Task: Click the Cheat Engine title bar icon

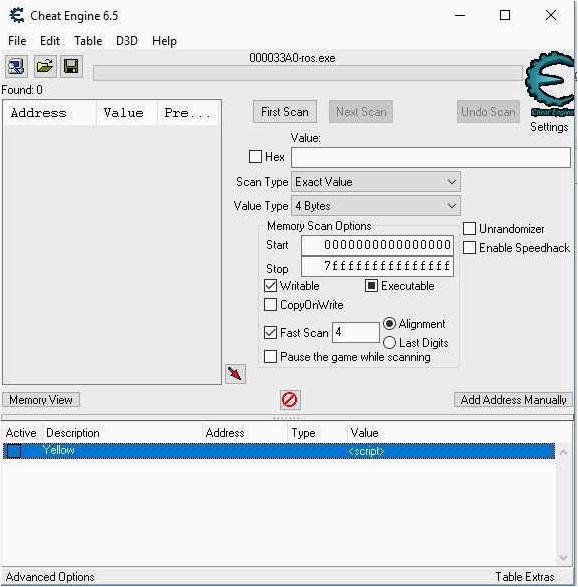Action: 17,16
